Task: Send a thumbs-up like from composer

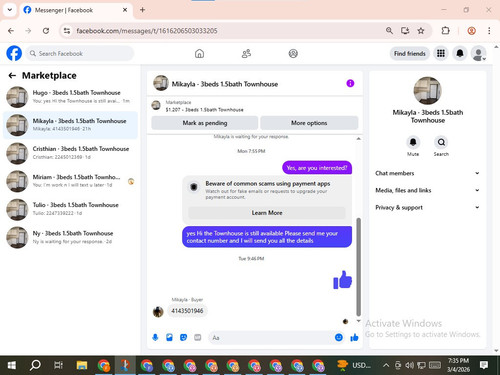Action: tap(354, 338)
